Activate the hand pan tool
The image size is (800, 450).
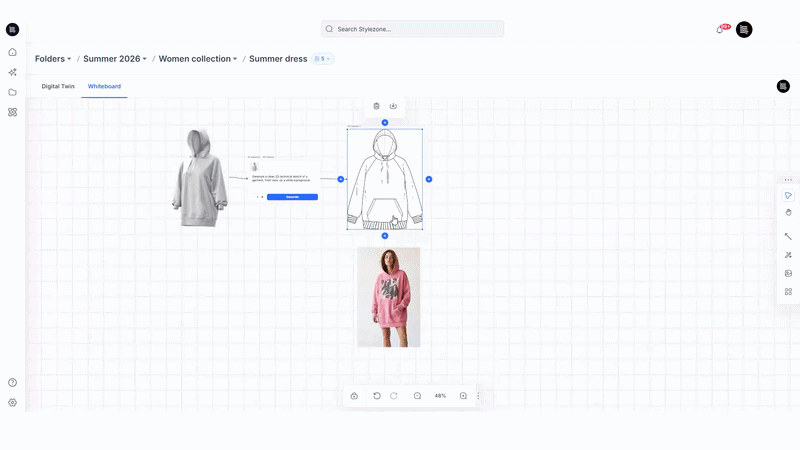click(788, 212)
